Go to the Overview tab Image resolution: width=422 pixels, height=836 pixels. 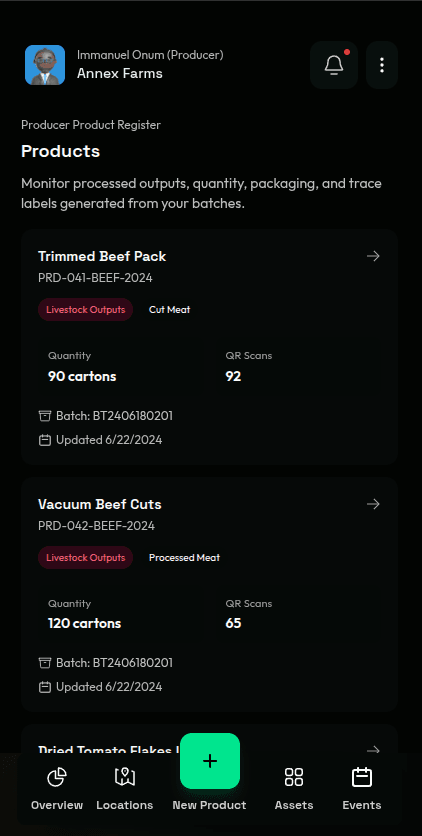point(57,789)
